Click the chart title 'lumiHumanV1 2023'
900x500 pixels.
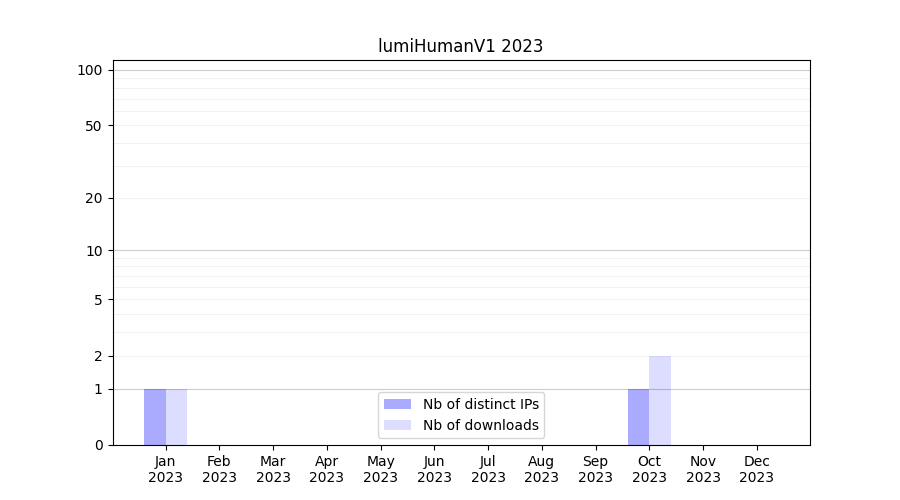(x=461, y=46)
